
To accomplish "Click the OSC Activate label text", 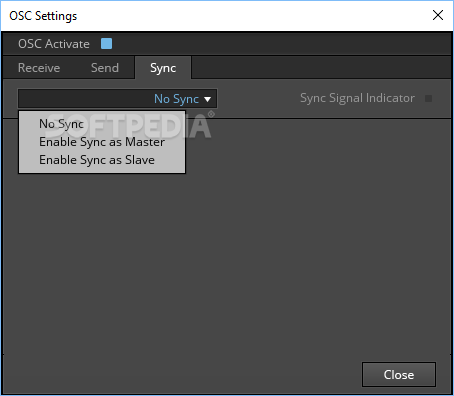I will (54, 44).
